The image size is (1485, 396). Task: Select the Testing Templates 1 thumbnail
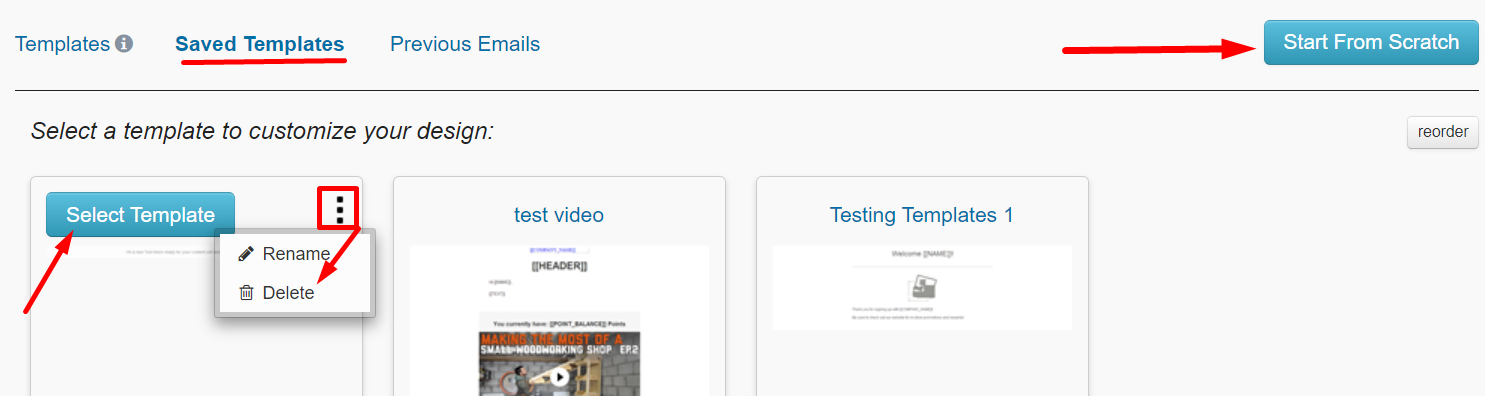(922, 288)
